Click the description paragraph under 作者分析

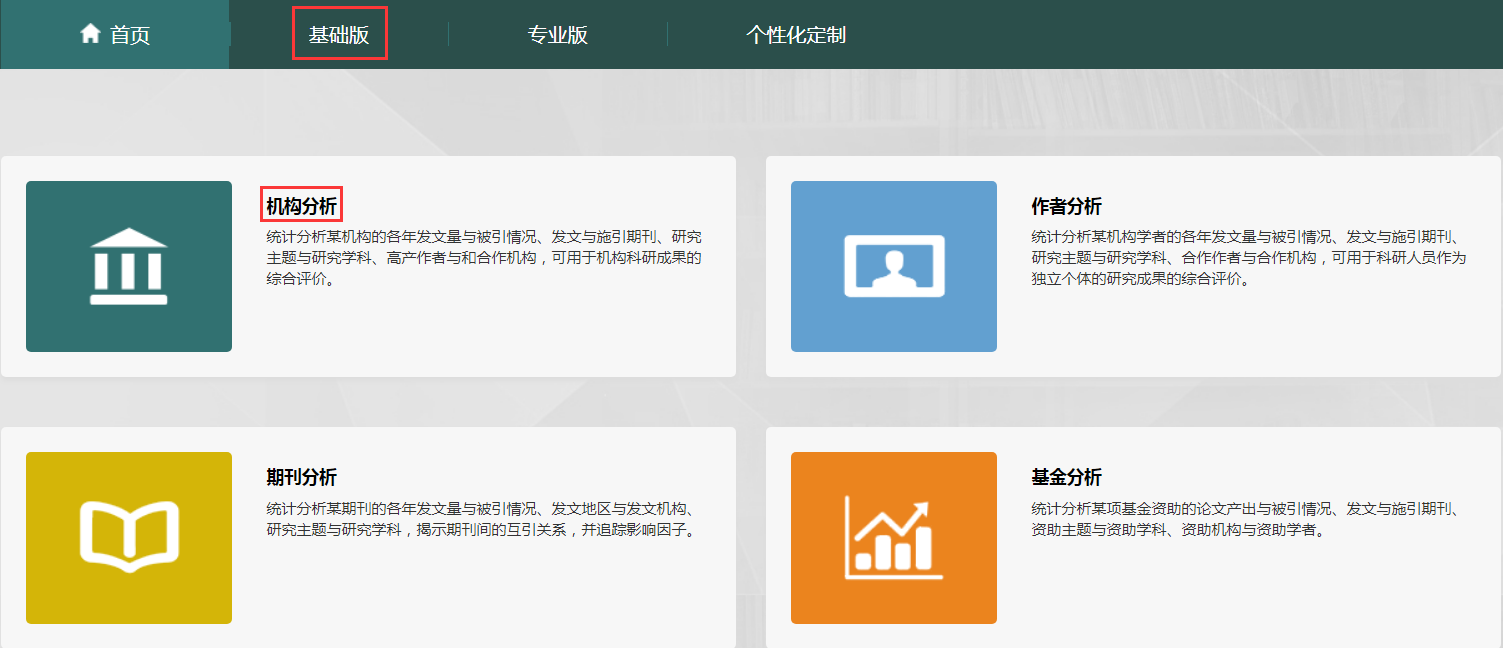[x=1248, y=258]
